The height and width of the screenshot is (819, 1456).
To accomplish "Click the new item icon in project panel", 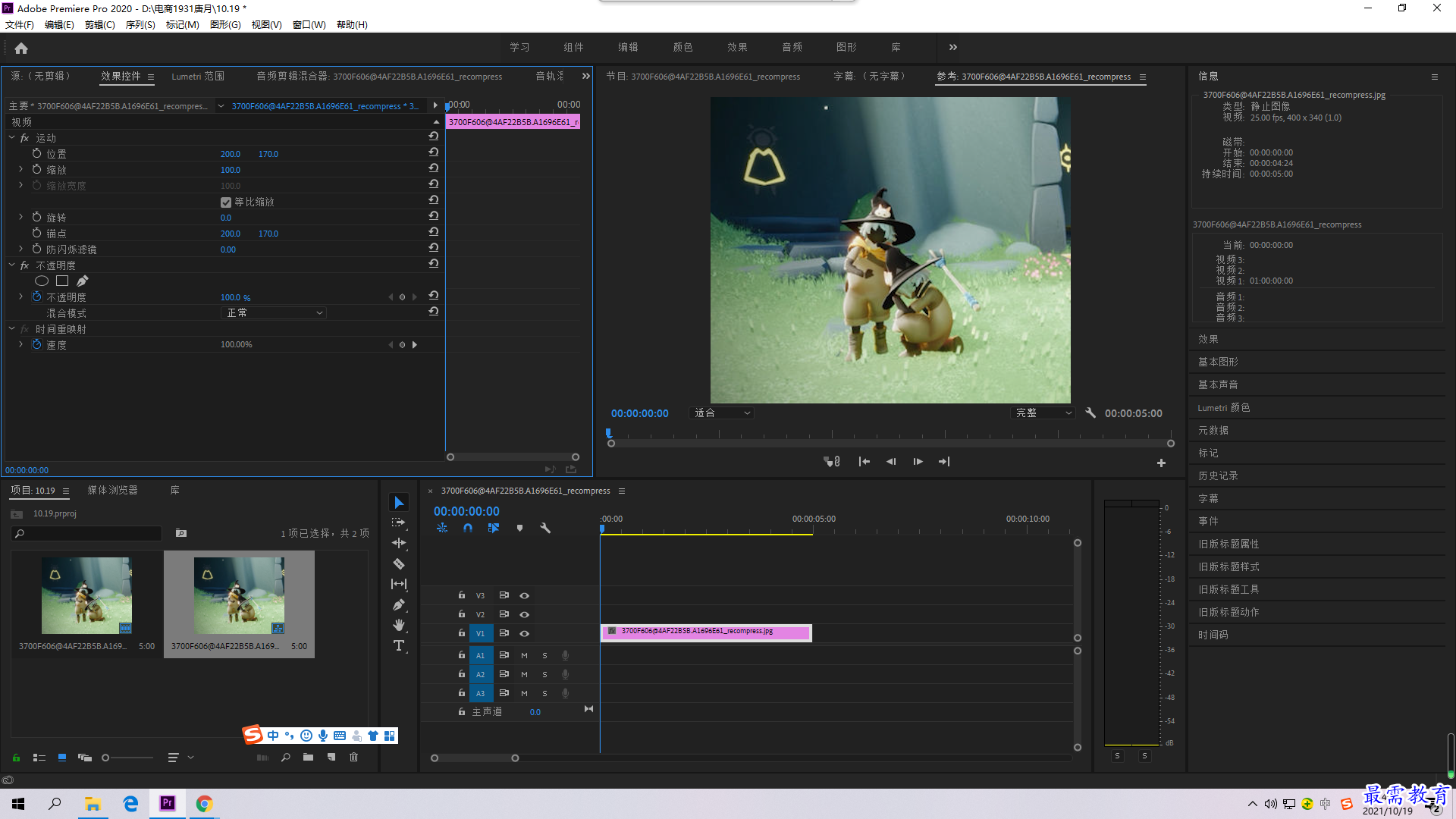I will (x=331, y=757).
